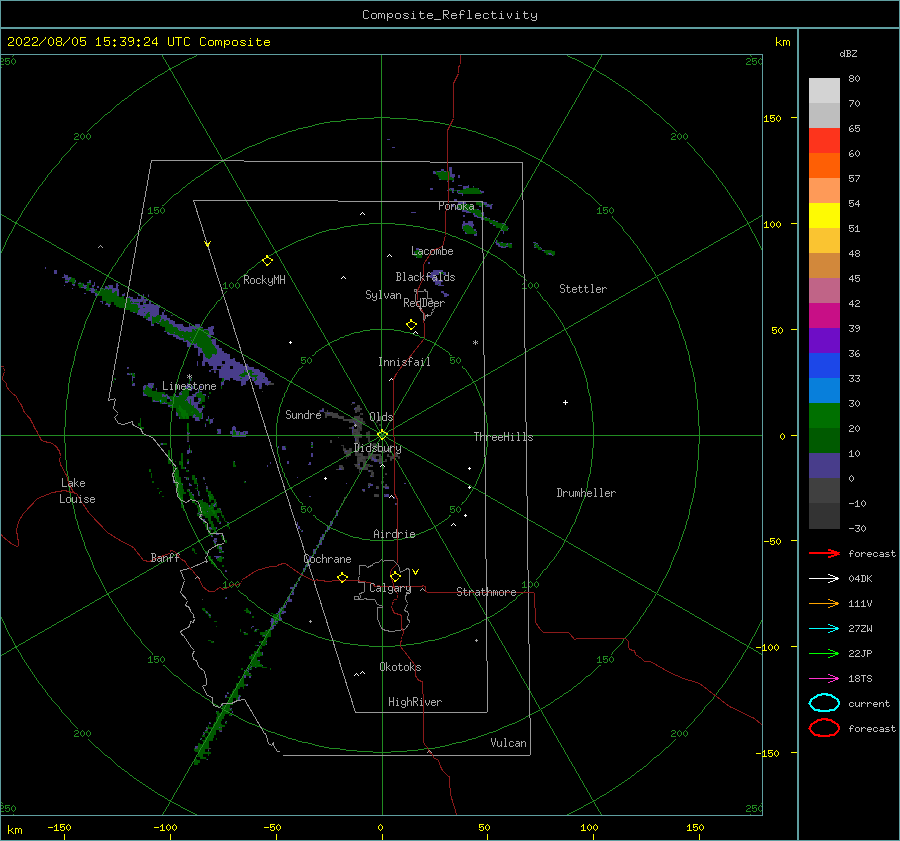This screenshot has width=900, height=841.
Task: Click the yellow diamond inside Calgary outline
Action: (x=395, y=576)
